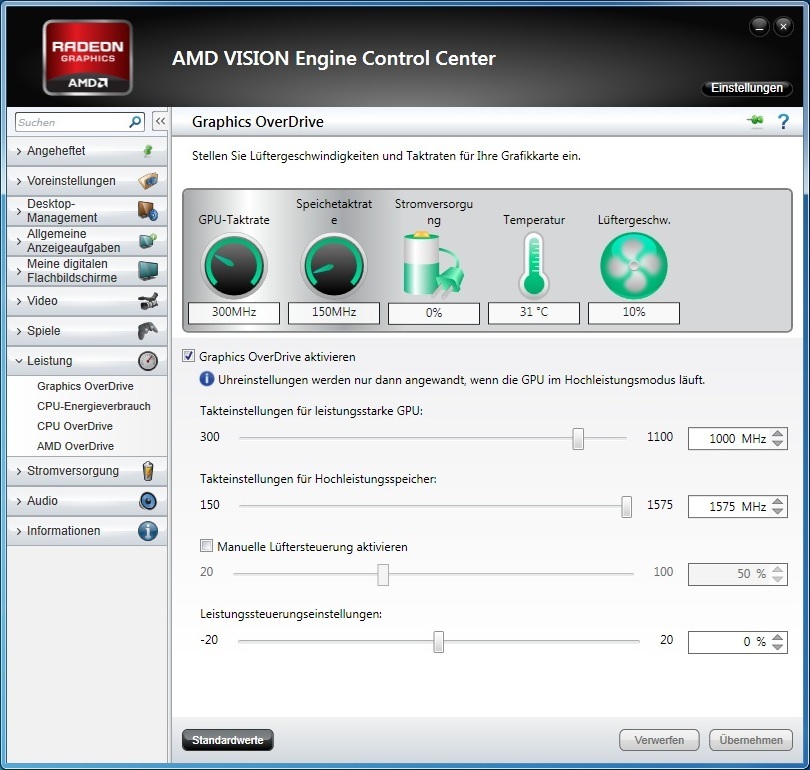
Task: Open the Einstellungen menu
Action: pos(746,88)
